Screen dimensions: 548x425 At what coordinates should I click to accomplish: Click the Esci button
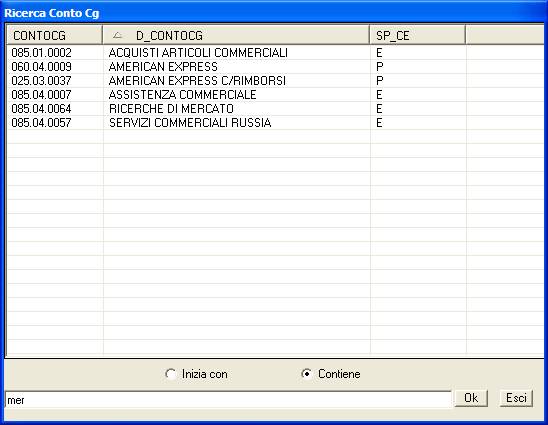[x=516, y=398]
